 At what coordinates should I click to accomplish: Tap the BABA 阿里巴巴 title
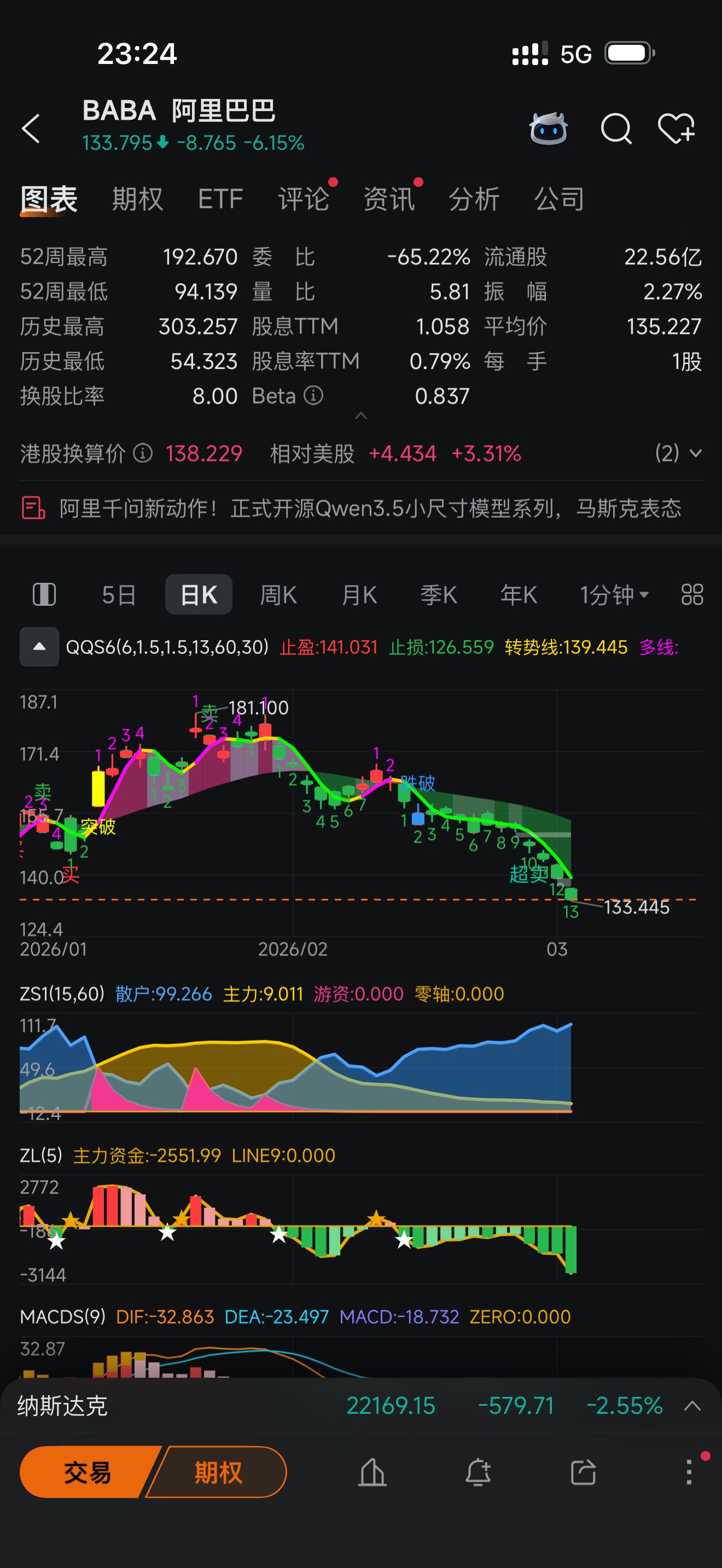point(179,111)
